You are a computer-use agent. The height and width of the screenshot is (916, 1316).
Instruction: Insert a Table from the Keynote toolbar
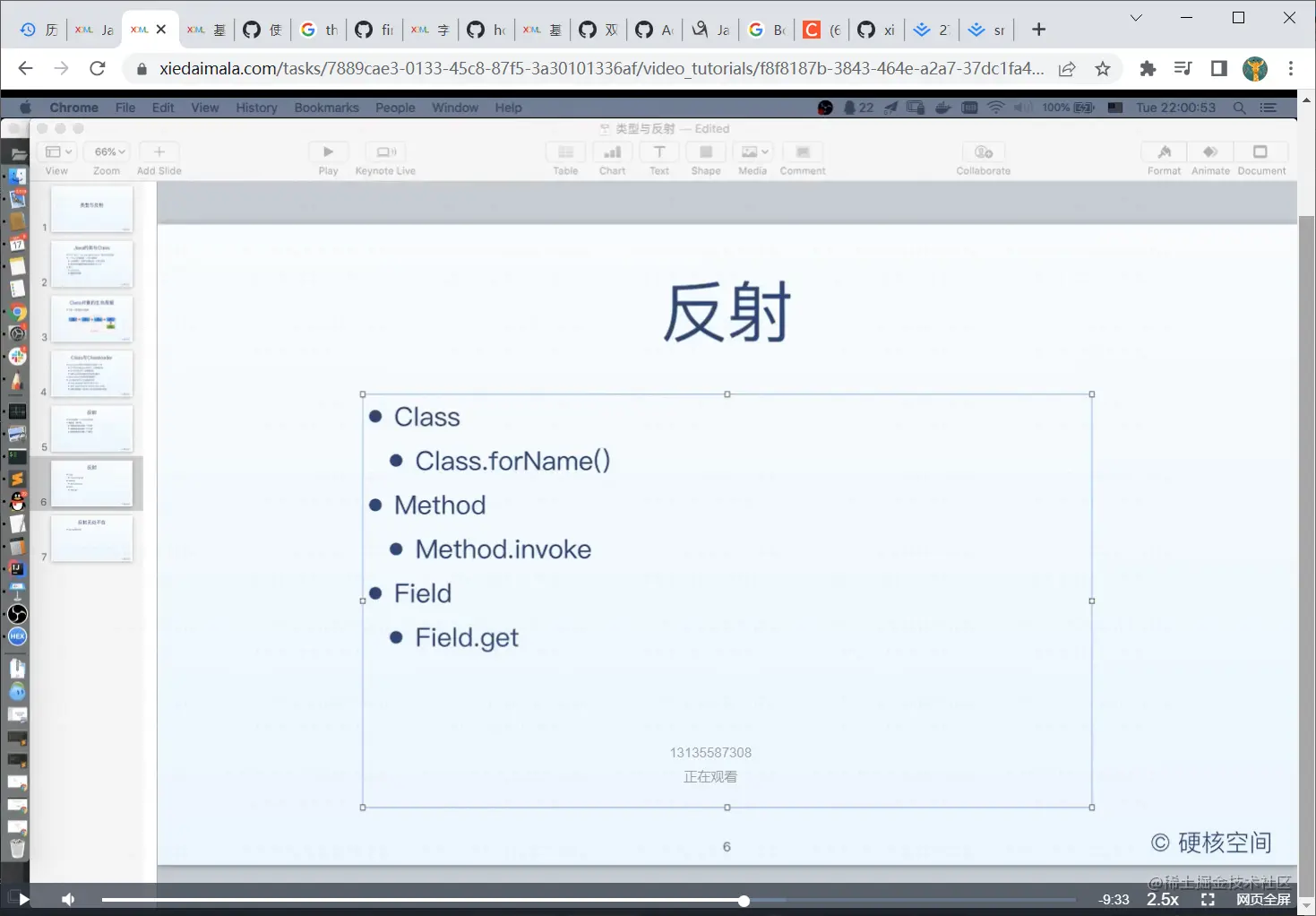(565, 152)
